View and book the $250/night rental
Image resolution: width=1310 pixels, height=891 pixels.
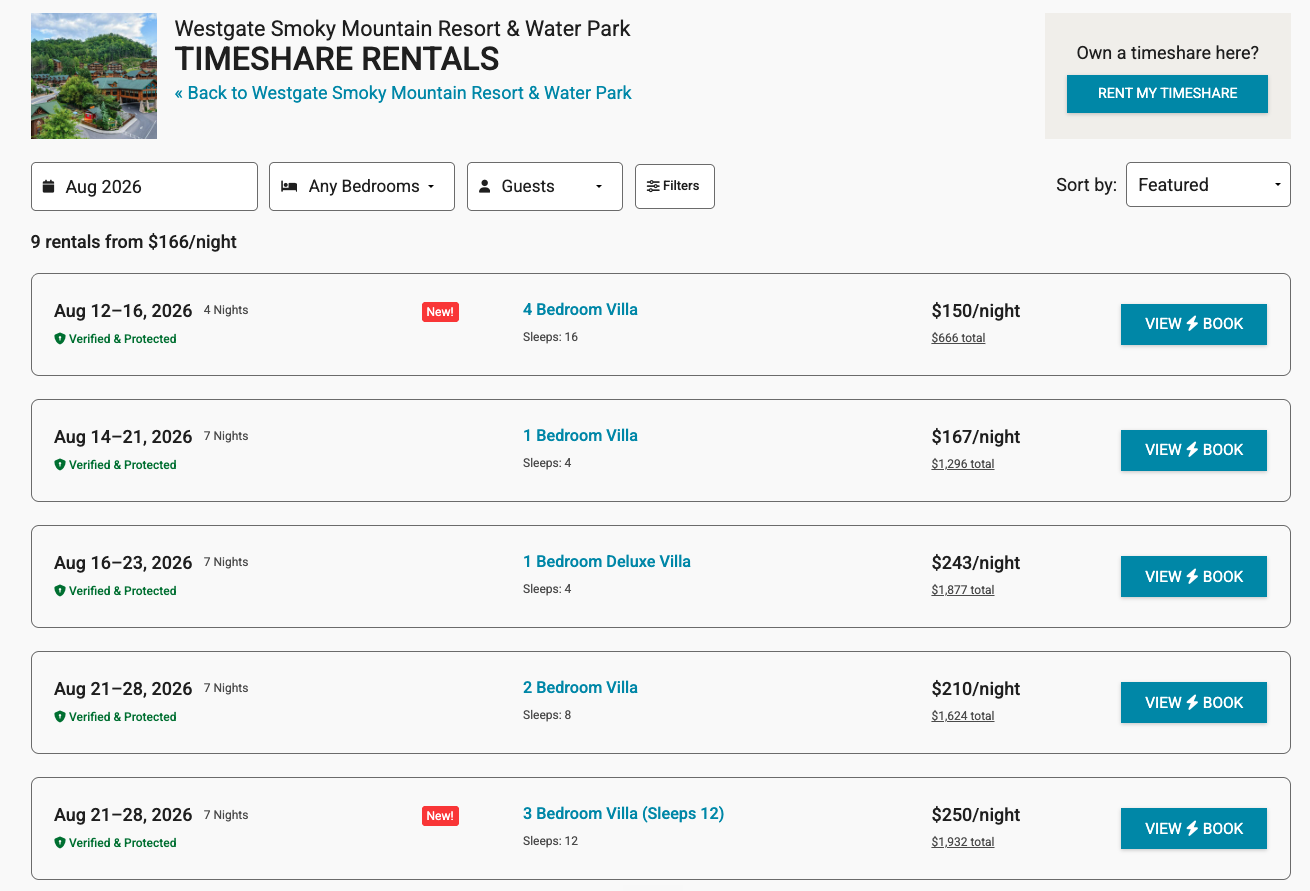click(x=1194, y=828)
